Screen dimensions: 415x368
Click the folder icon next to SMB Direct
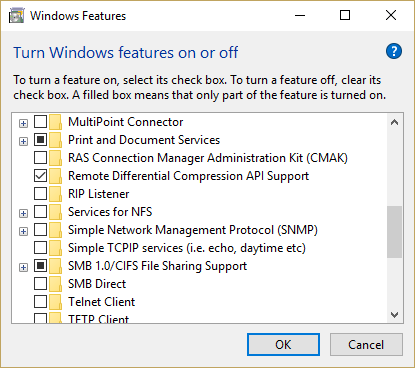(x=55, y=284)
